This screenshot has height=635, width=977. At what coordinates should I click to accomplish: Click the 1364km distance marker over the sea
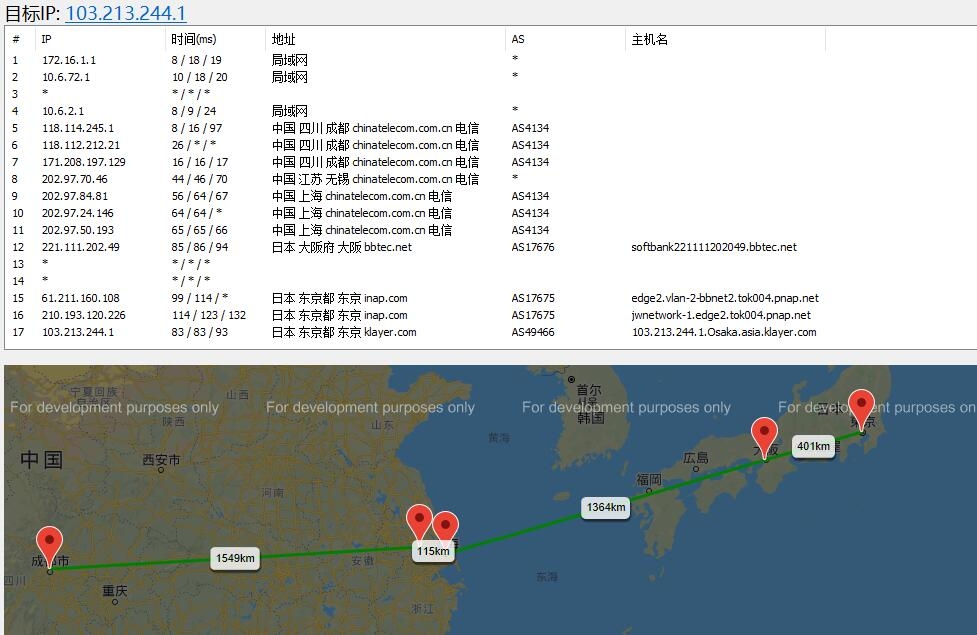click(605, 507)
